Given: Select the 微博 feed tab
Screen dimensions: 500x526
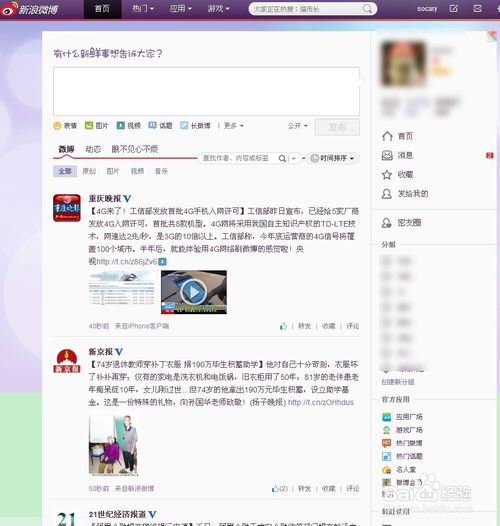Looking at the screenshot, I should [66, 149].
